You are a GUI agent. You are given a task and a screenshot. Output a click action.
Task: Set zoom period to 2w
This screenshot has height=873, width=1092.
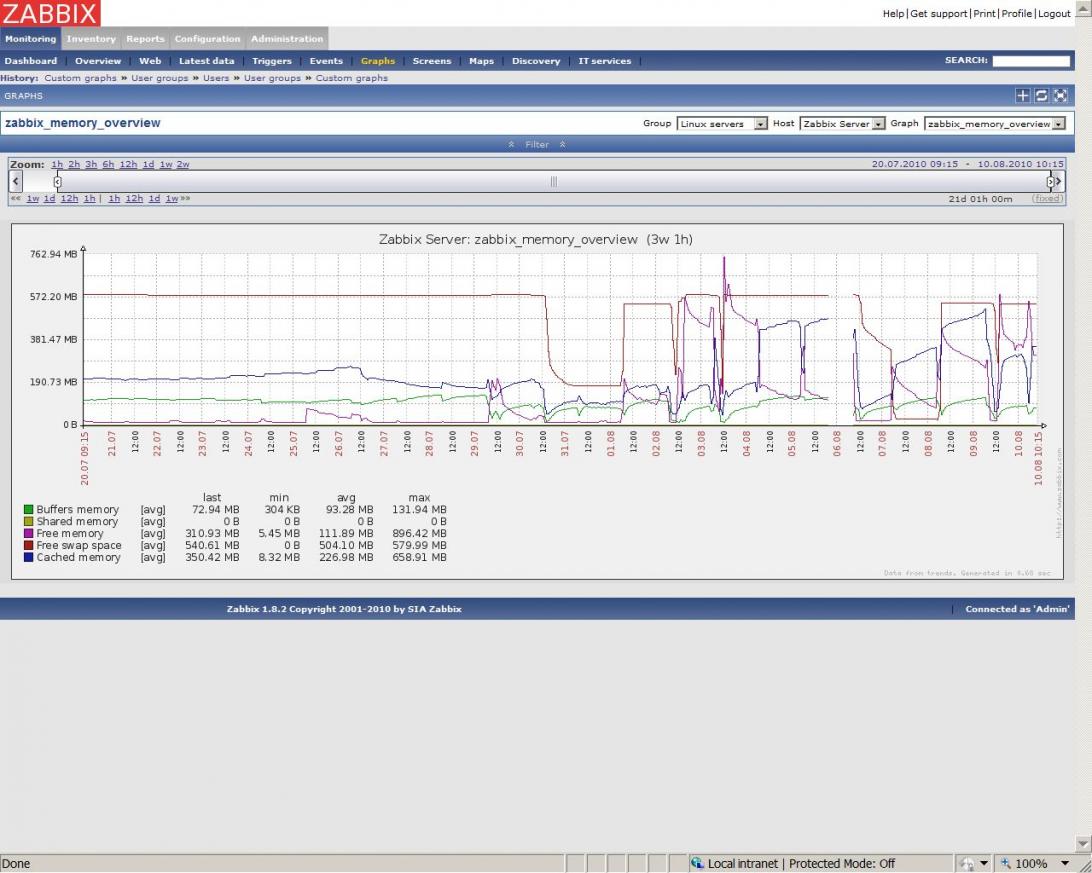(183, 164)
